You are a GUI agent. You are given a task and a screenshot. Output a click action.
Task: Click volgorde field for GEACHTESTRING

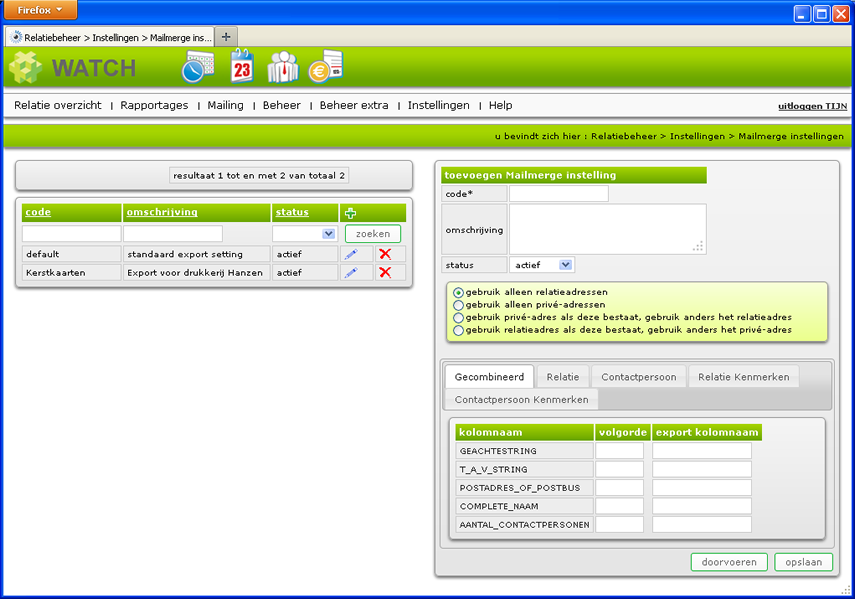tap(619, 451)
